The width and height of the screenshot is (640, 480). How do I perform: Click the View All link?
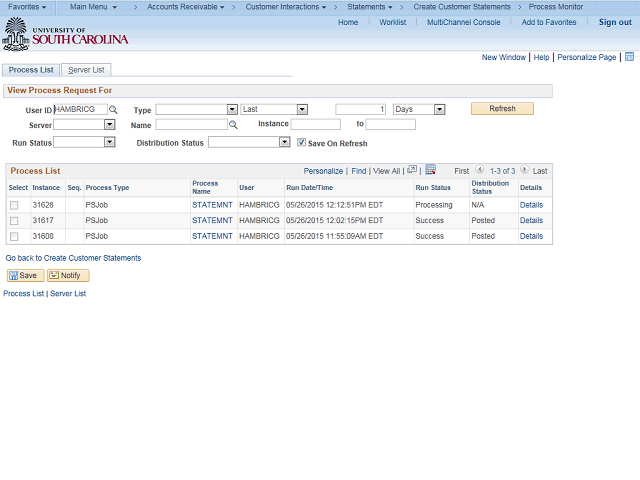coord(387,171)
